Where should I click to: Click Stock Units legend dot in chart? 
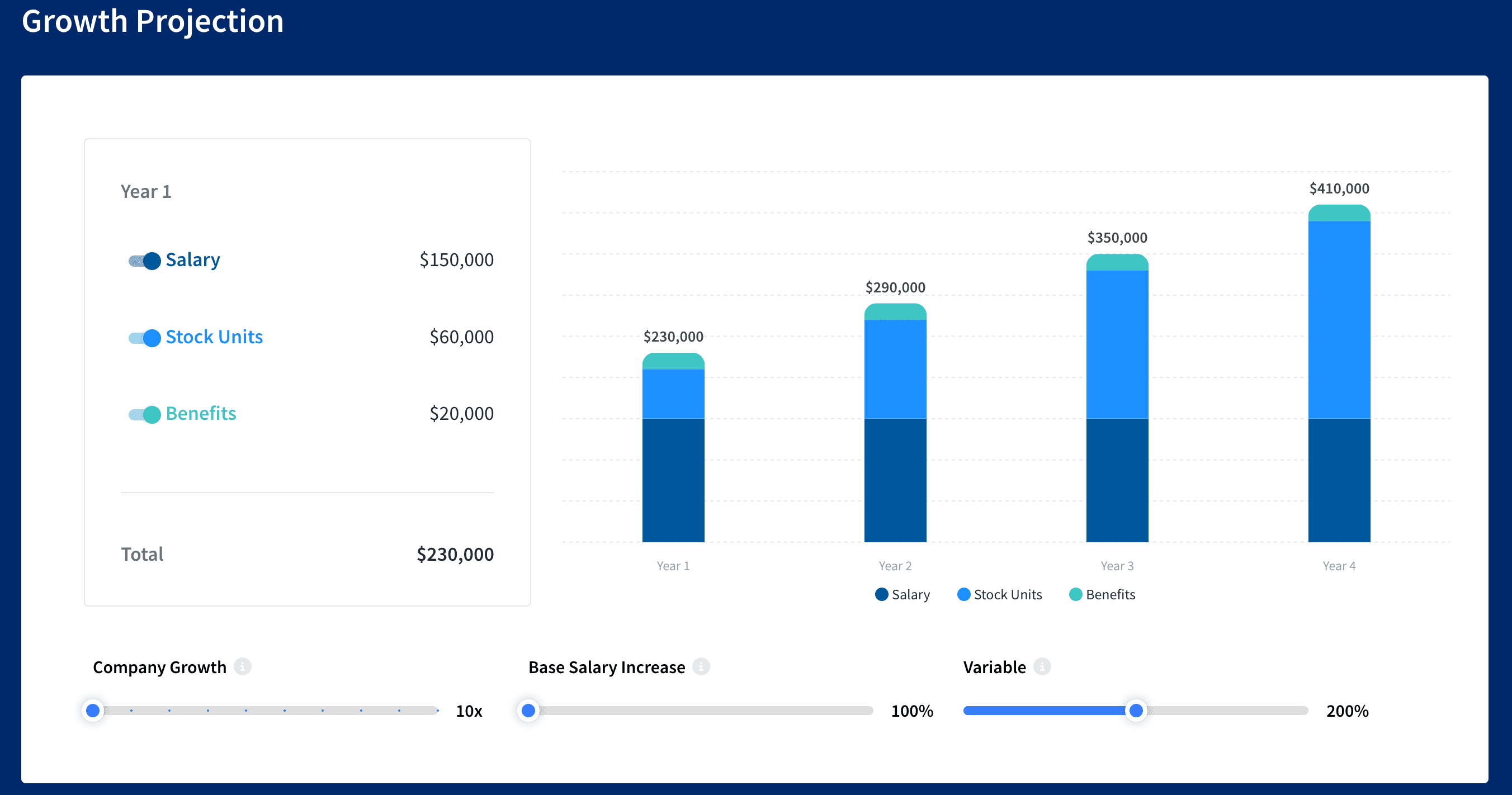(x=963, y=594)
